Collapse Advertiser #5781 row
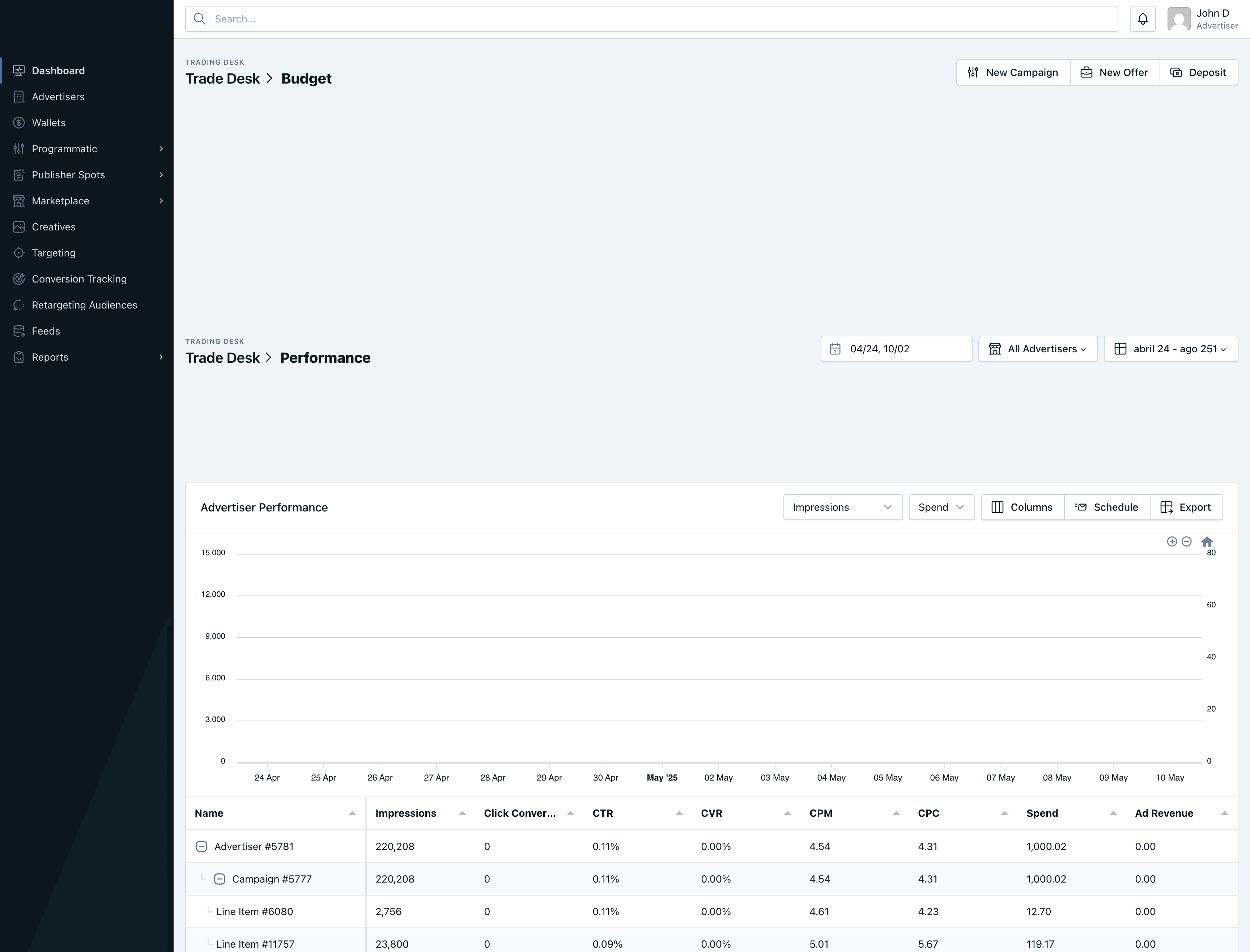 tap(201, 846)
